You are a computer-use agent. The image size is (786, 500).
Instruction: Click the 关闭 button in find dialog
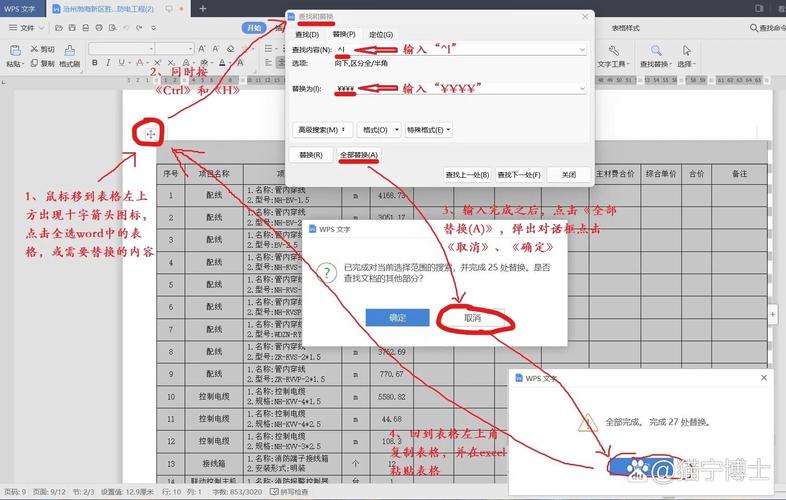568,175
